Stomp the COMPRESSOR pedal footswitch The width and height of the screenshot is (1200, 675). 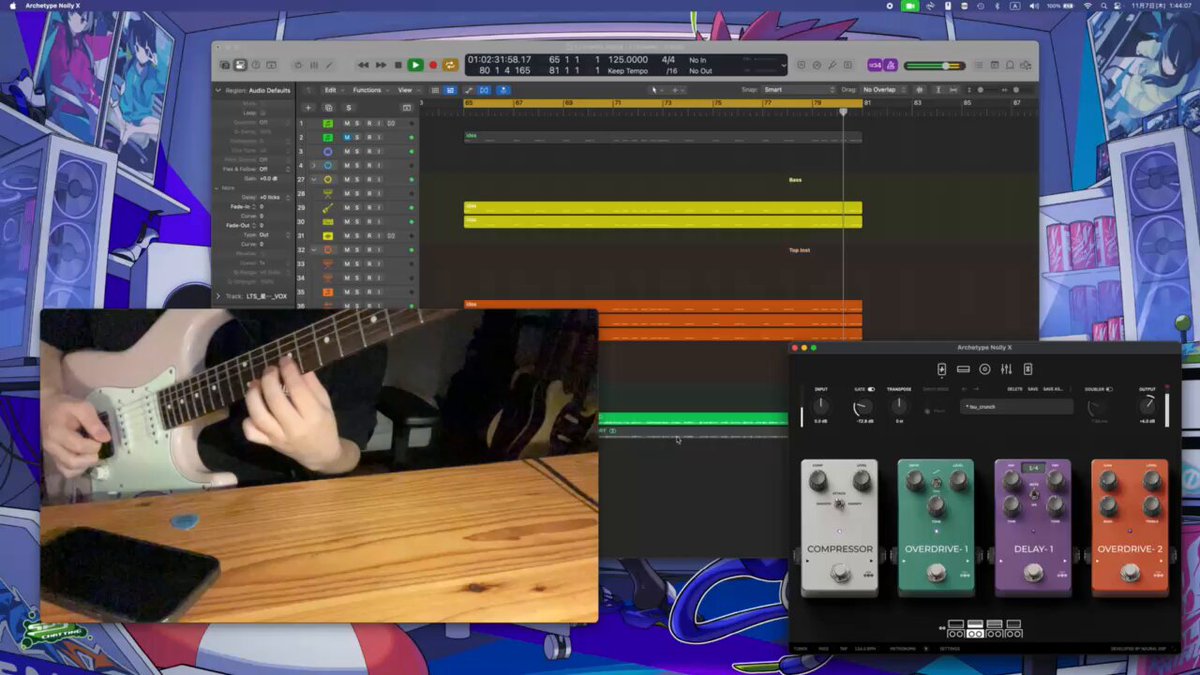pyautogui.click(x=840, y=573)
